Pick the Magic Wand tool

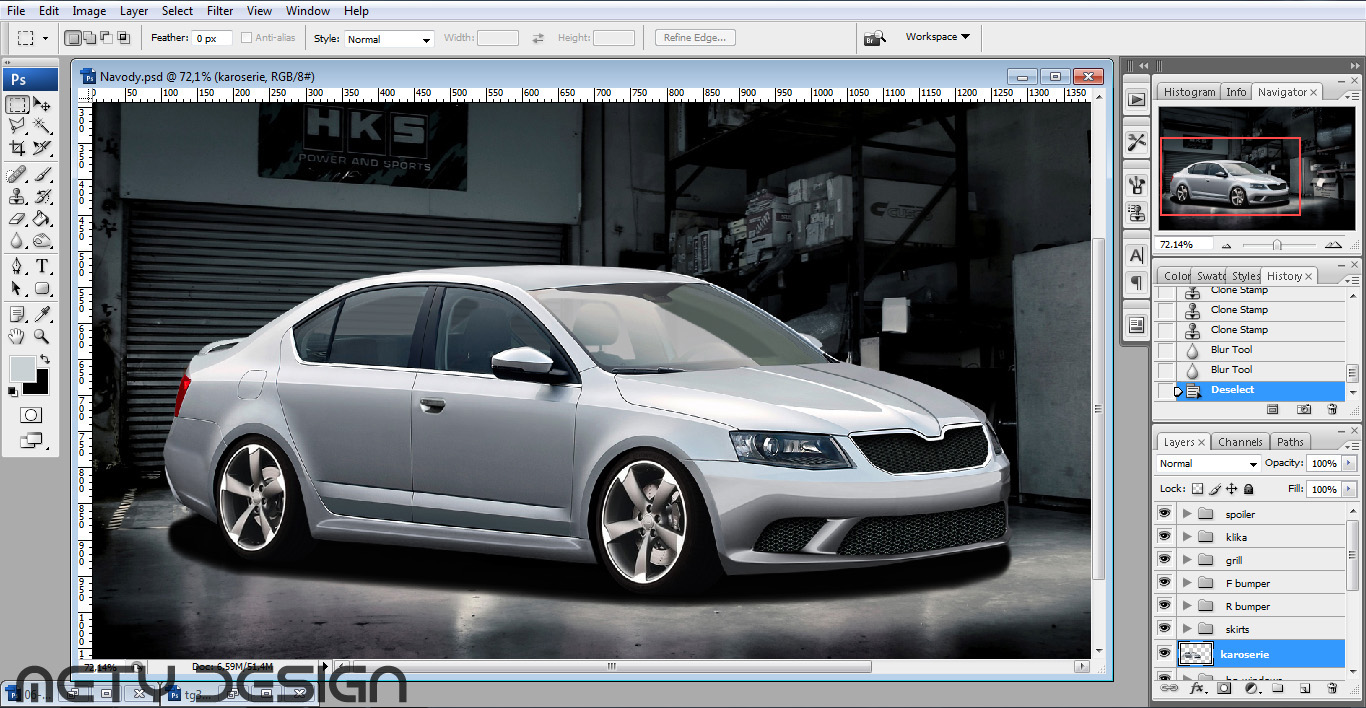42,126
